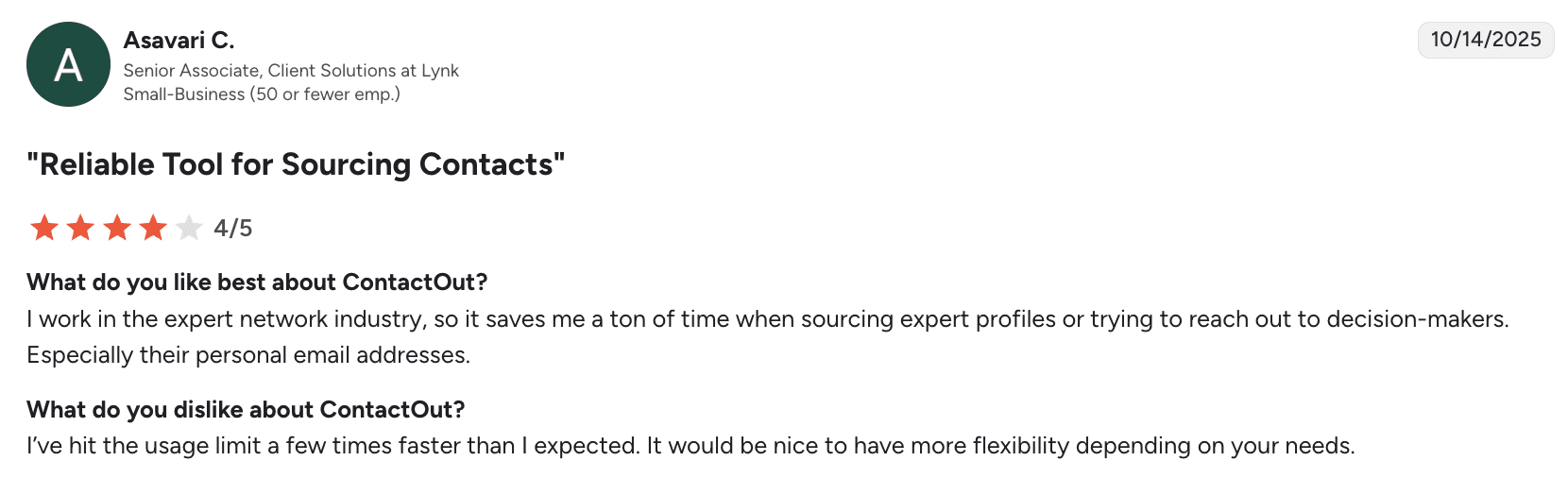Open reviewer Asavari C.'s profile name

click(x=179, y=40)
